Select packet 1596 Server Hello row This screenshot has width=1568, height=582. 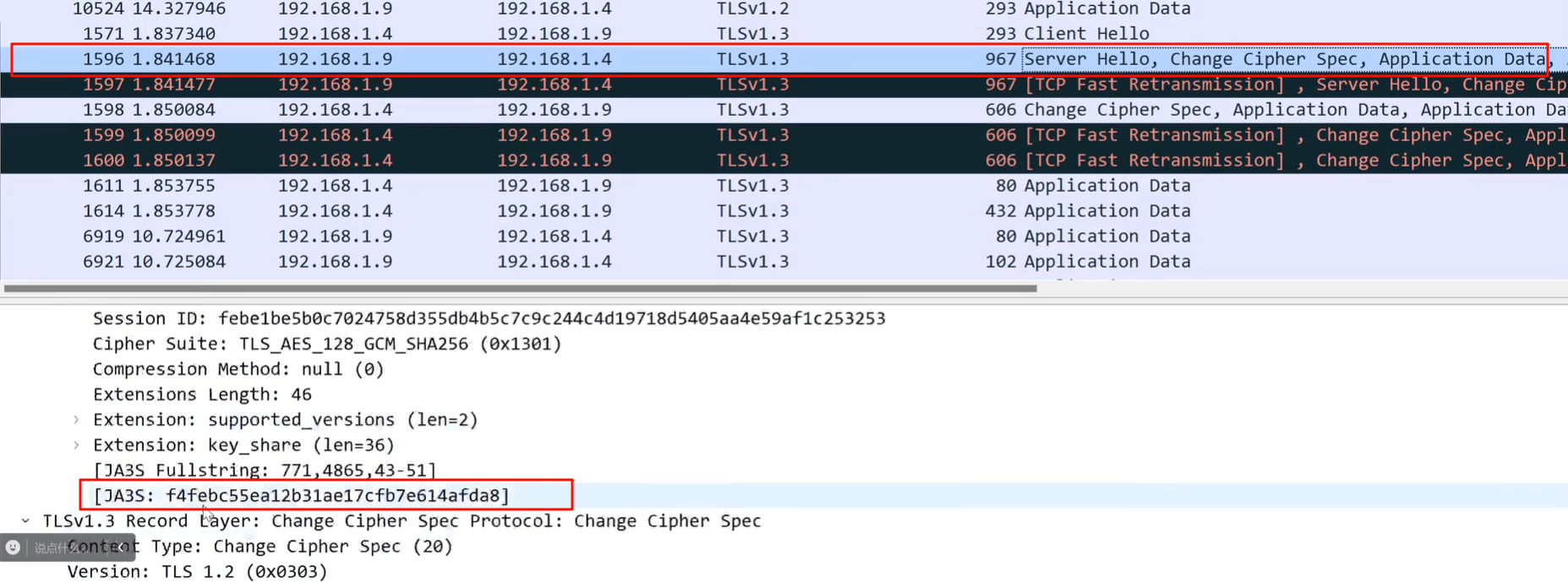784,59
